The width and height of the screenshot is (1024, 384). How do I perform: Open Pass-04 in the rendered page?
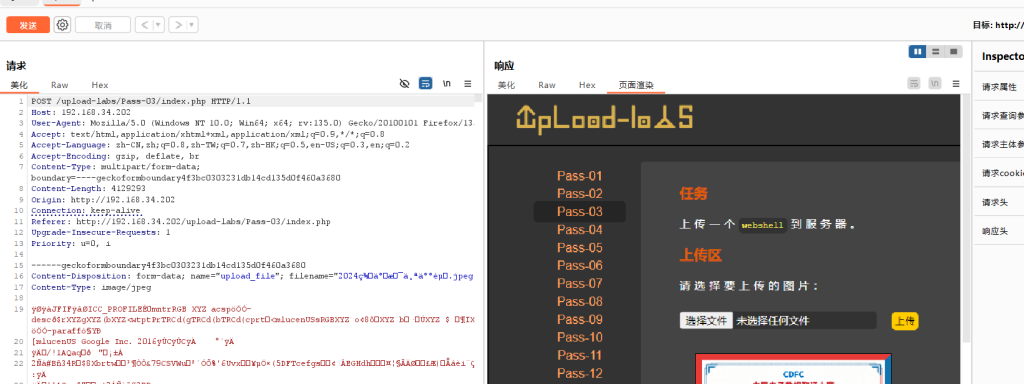click(x=579, y=230)
